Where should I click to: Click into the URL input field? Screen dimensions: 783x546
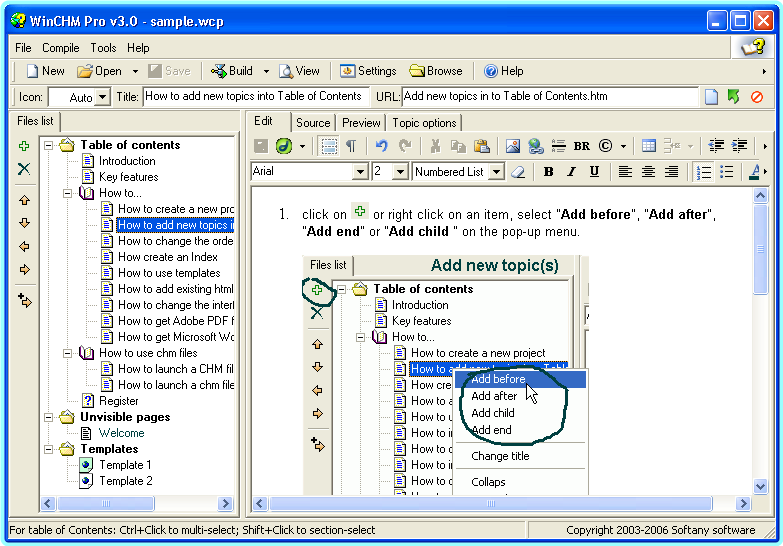click(x=550, y=96)
